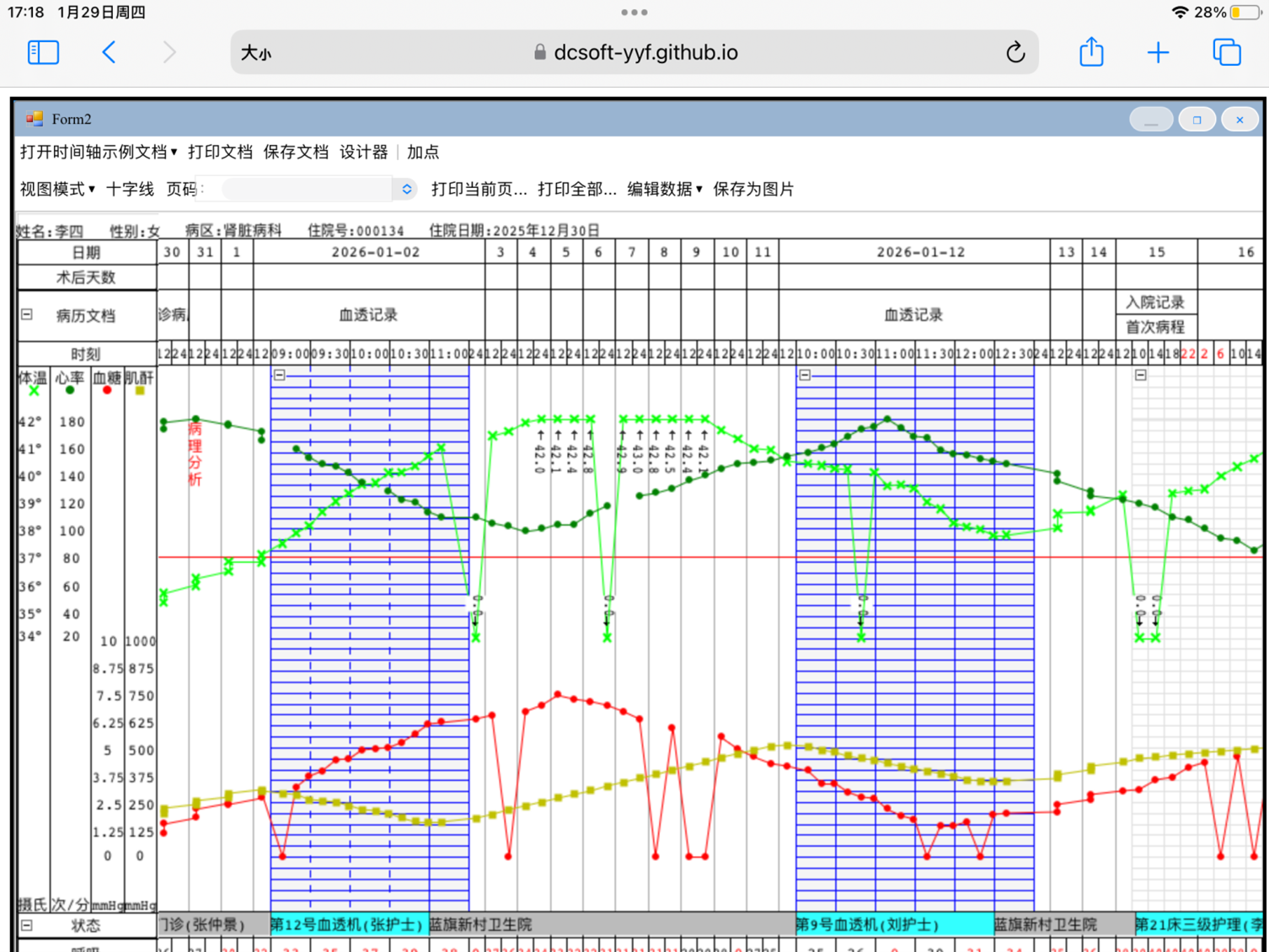Click the red 病理分析 annotation
The image size is (1269, 952).
[195, 454]
